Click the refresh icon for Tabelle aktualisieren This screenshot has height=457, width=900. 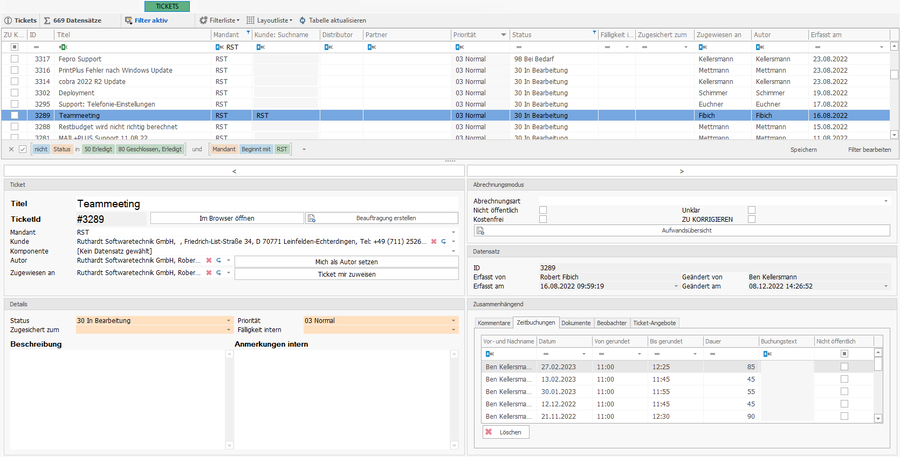click(302, 21)
